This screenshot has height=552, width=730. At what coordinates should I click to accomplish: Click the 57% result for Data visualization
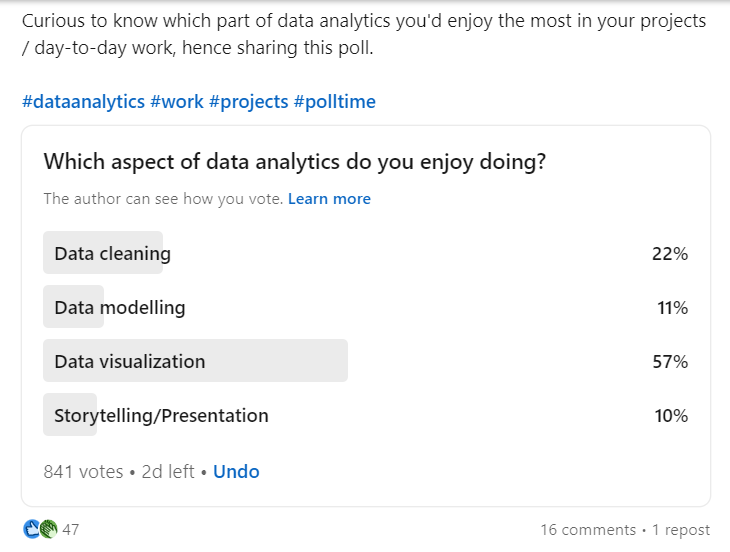tap(670, 361)
